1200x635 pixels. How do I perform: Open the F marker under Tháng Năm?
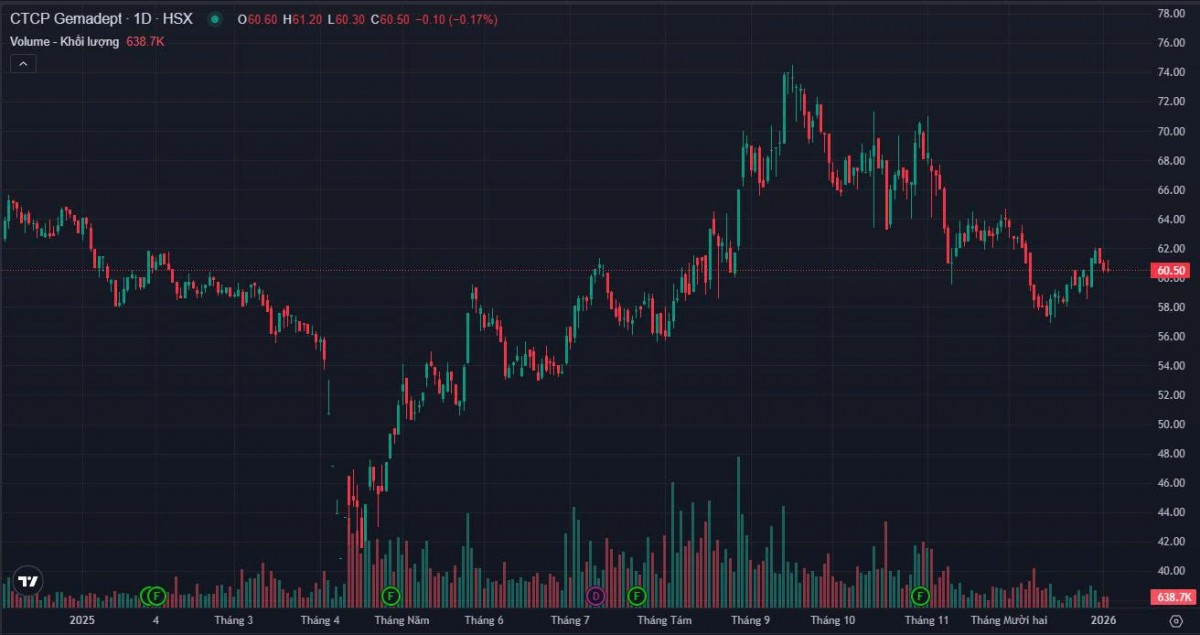(390, 596)
